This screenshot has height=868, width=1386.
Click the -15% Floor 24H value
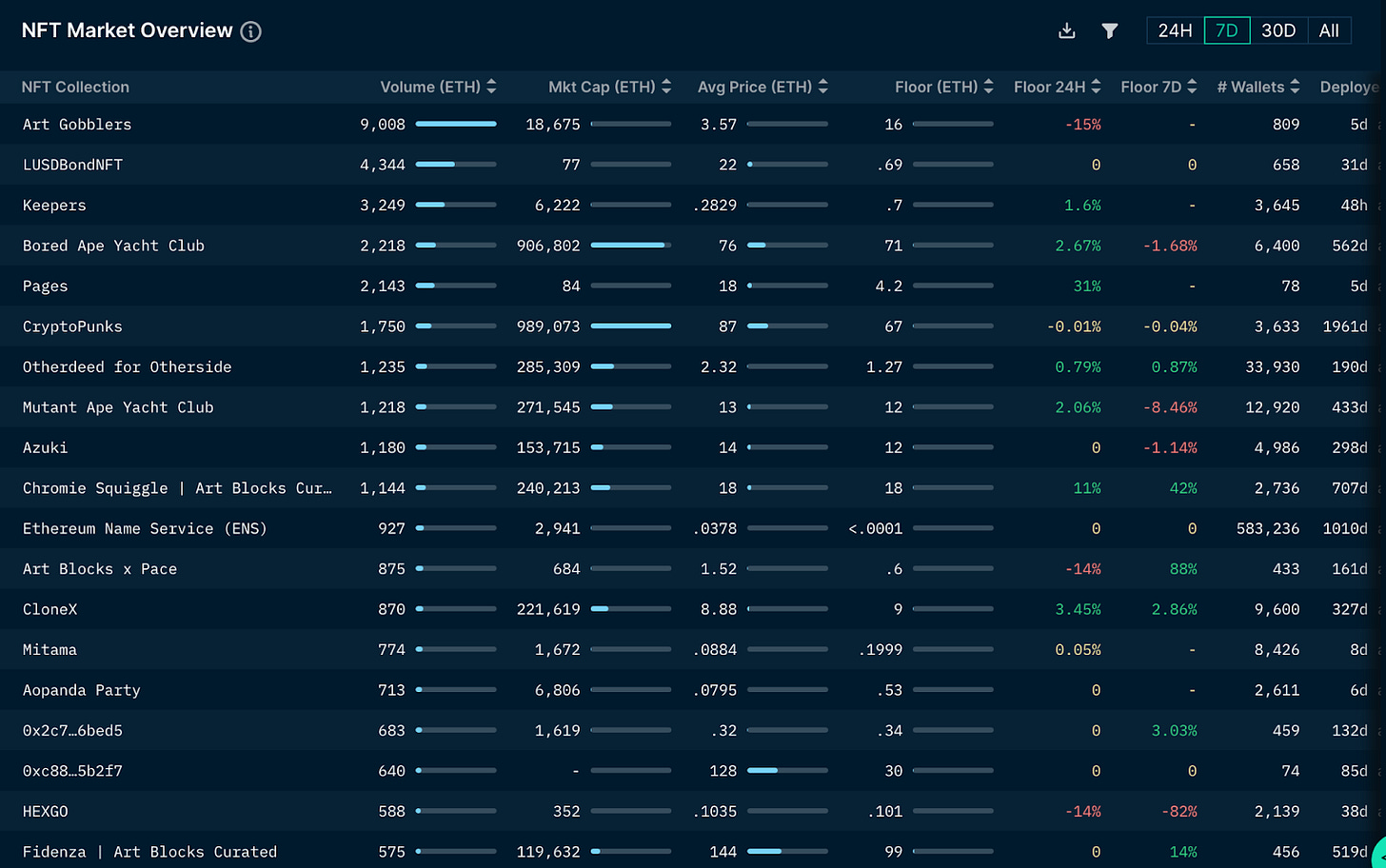click(1083, 125)
